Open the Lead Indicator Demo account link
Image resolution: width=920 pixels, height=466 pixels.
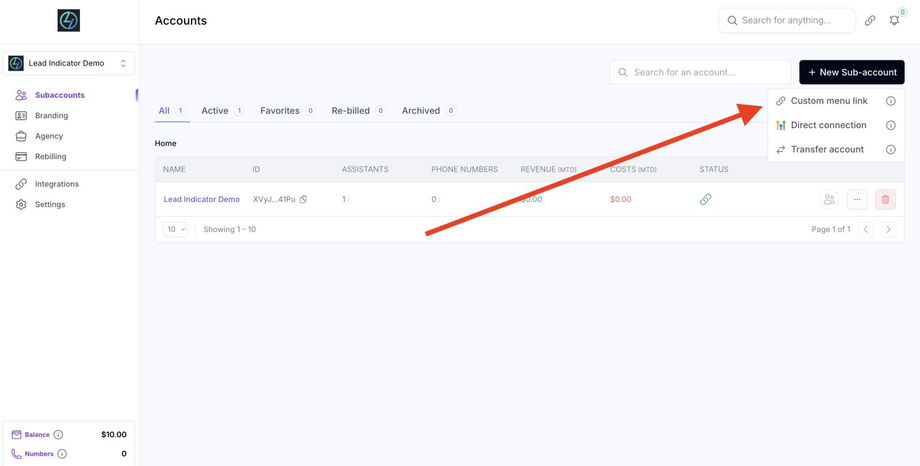click(x=201, y=200)
